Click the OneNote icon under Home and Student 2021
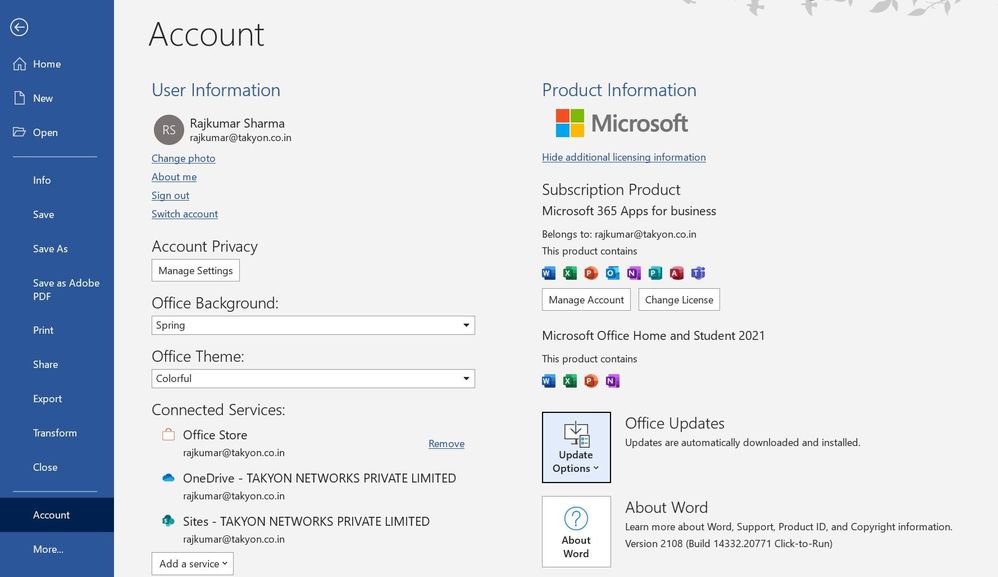 coord(612,380)
